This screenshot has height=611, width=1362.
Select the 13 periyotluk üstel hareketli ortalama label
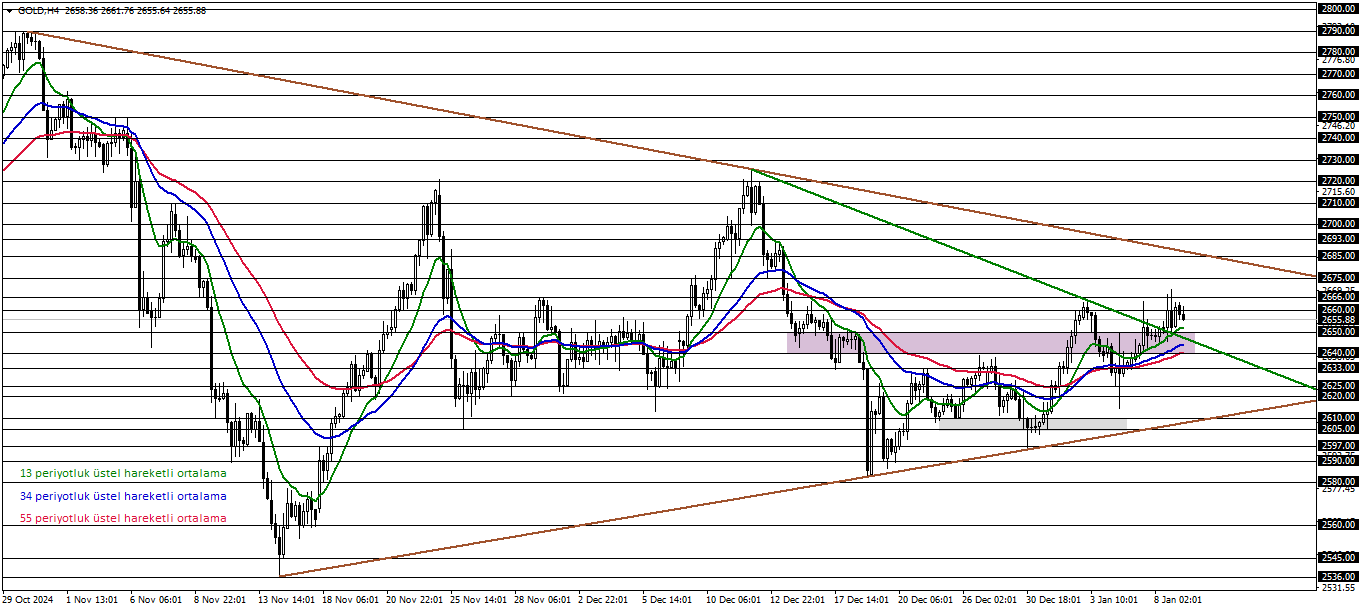tap(123, 473)
